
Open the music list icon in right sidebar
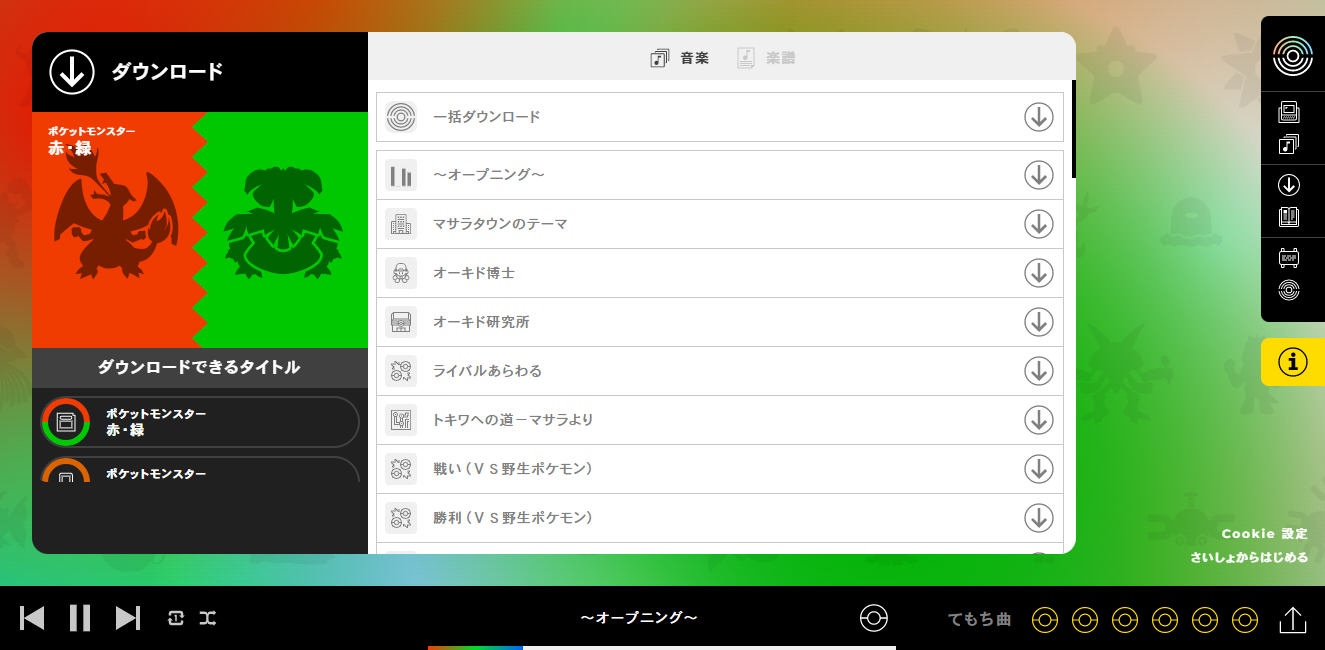pos(1289,144)
